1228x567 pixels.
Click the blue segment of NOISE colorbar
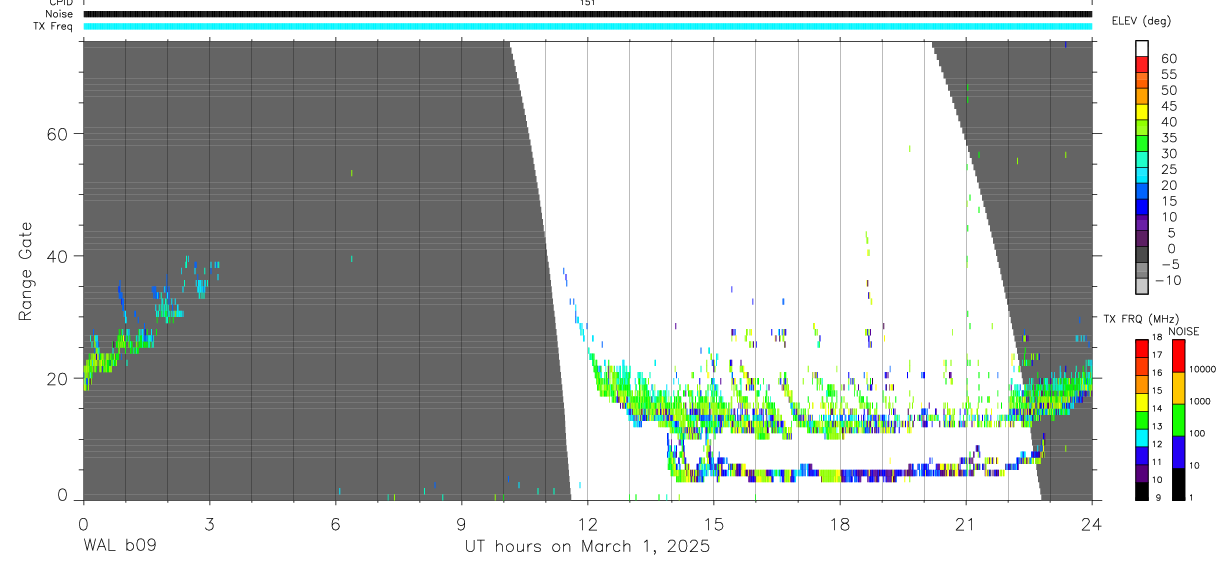pyautogui.click(x=1179, y=452)
